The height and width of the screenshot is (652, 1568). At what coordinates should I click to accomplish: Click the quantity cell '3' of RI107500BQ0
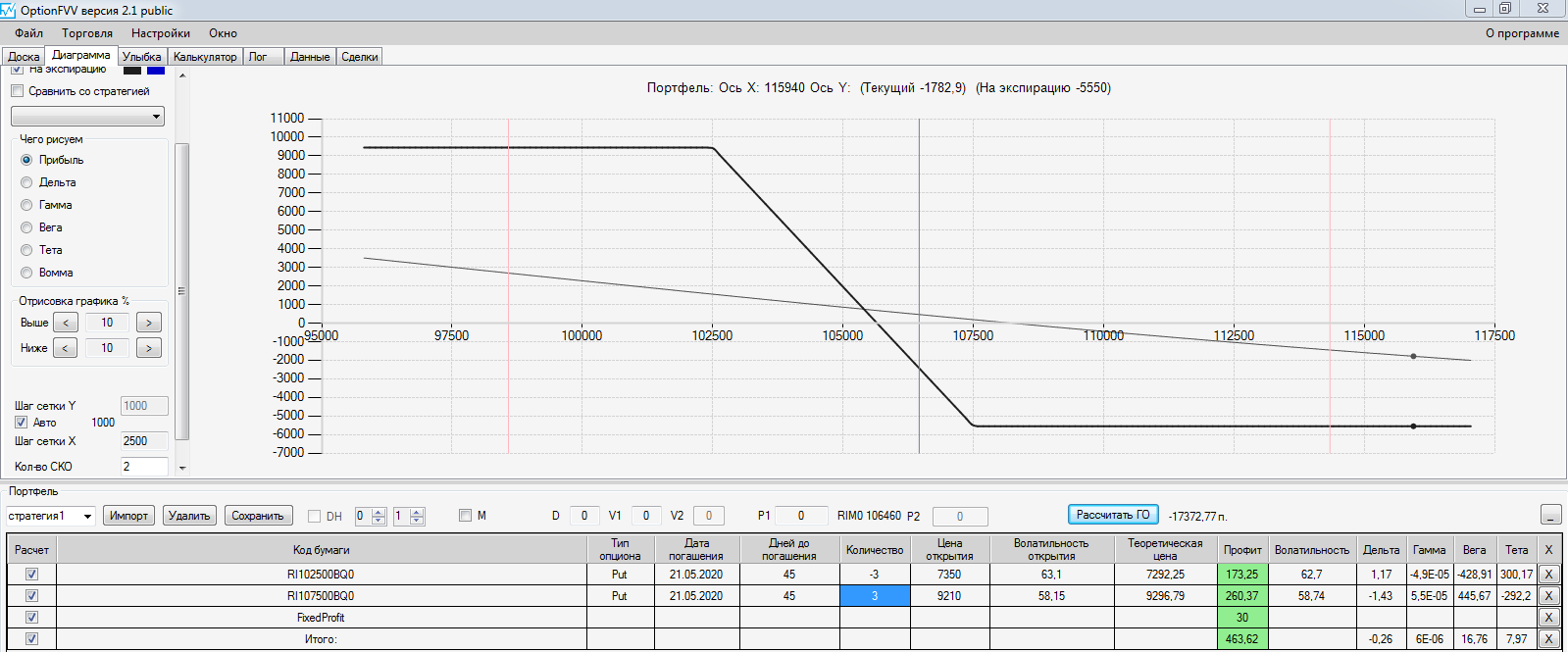coord(875,596)
